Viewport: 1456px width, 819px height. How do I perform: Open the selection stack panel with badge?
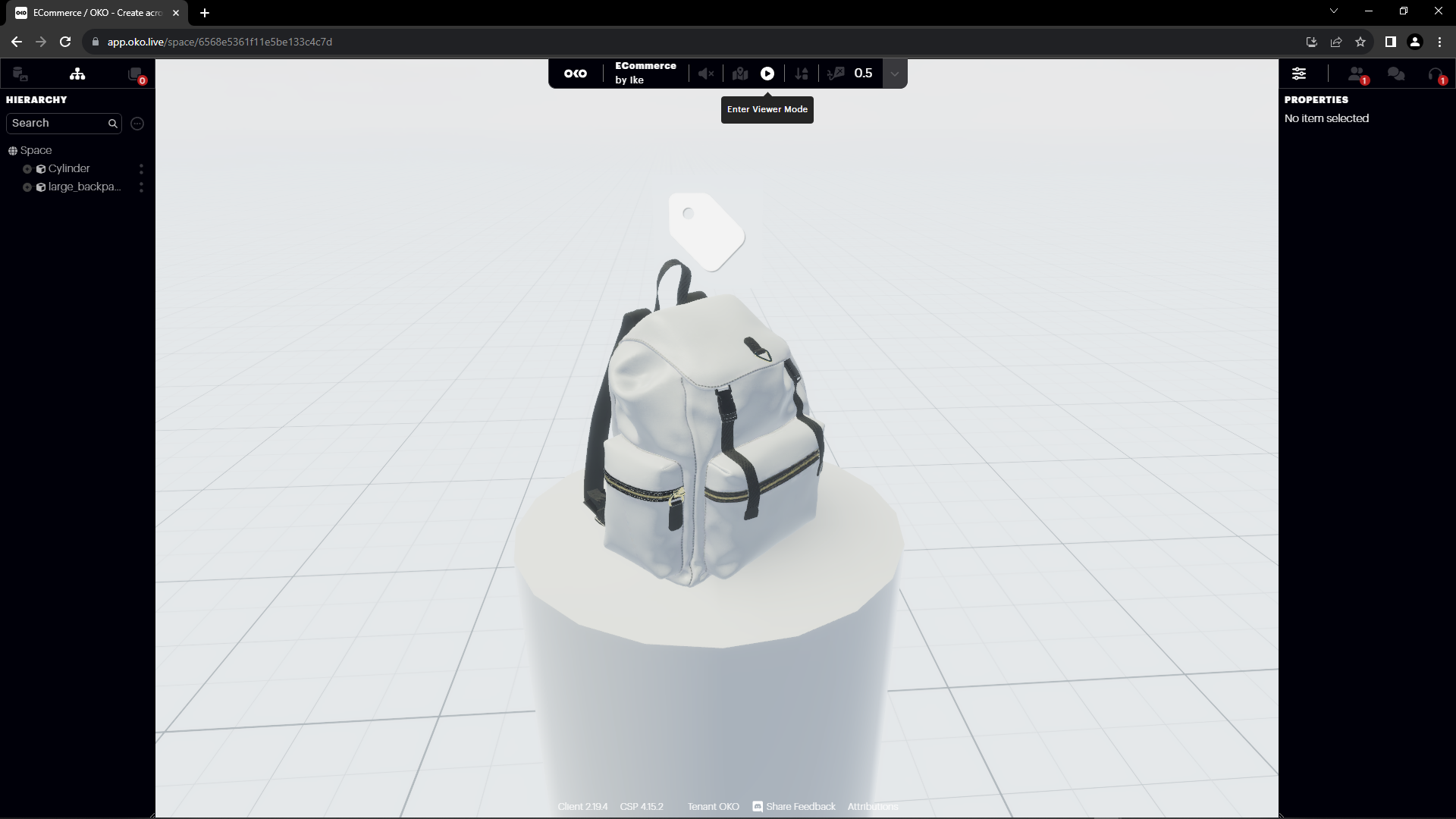pyautogui.click(x=135, y=74)
